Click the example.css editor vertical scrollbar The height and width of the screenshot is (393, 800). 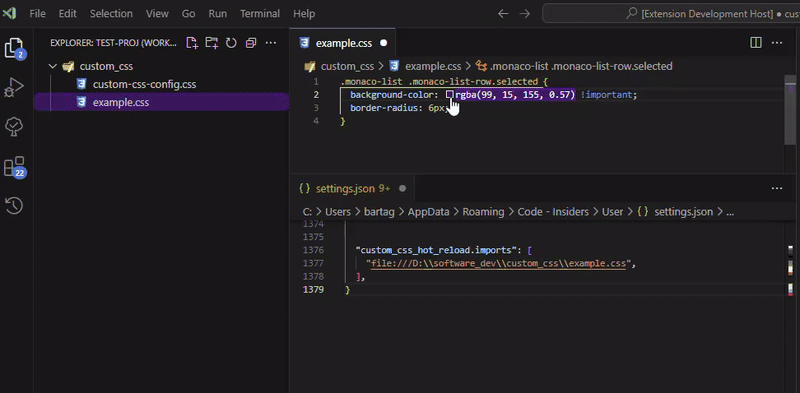pyautogui.click(x=790, y=109)
